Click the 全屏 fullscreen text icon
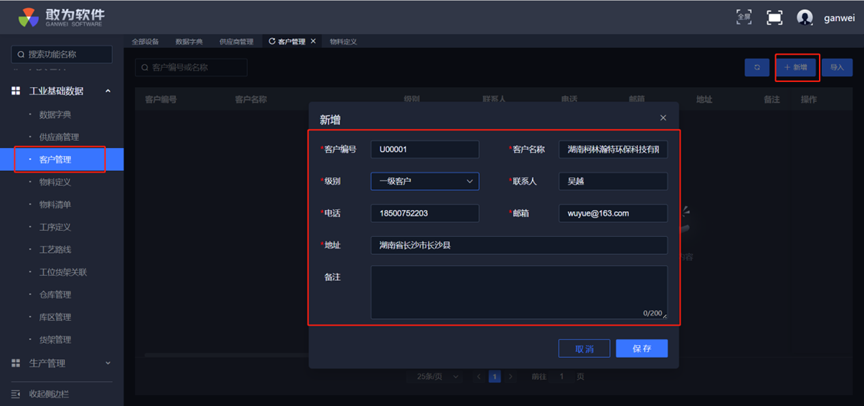 tap(744, 17)
